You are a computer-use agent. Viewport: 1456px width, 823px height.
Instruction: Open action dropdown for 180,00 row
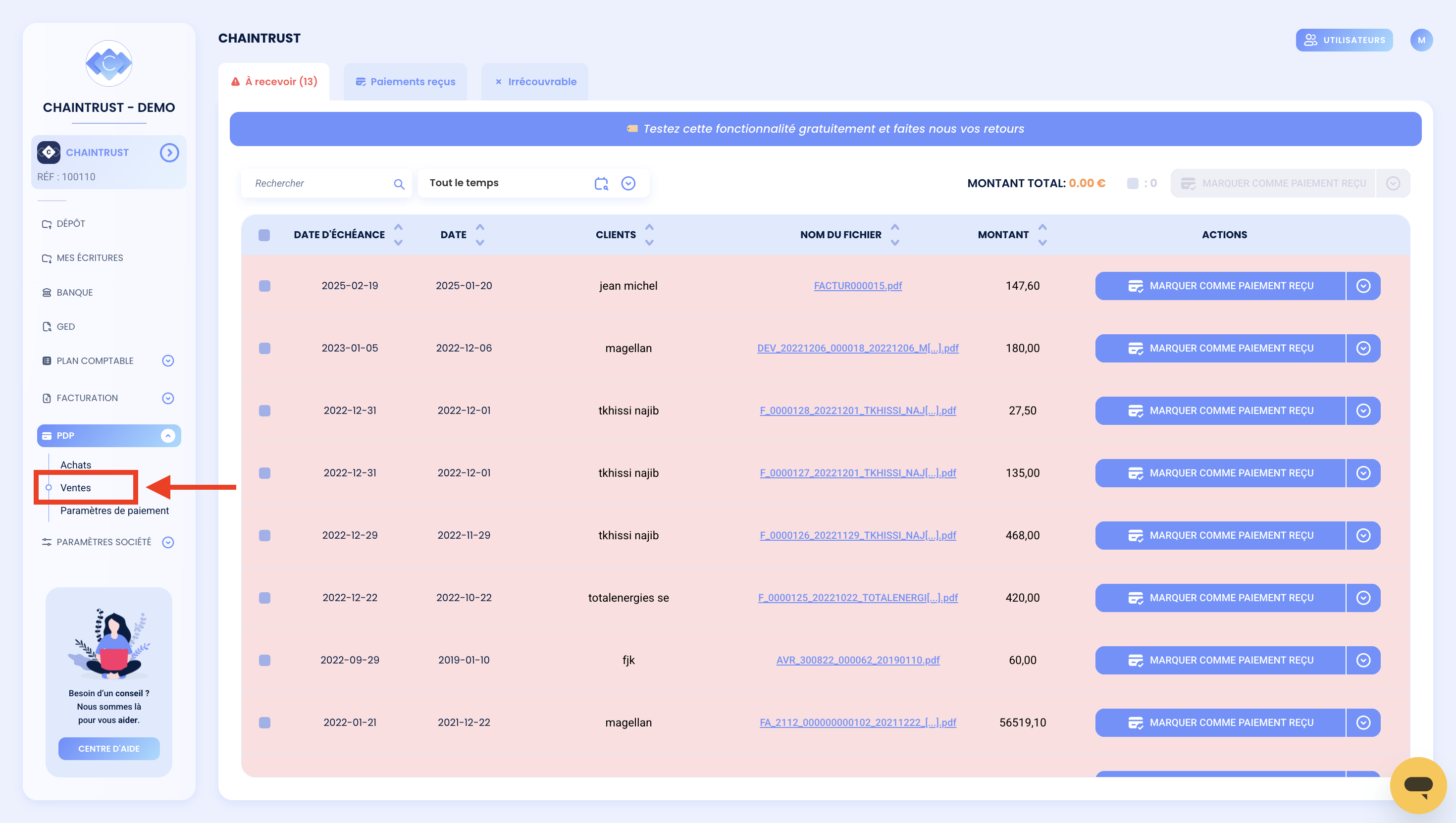tap(1363, 348)
